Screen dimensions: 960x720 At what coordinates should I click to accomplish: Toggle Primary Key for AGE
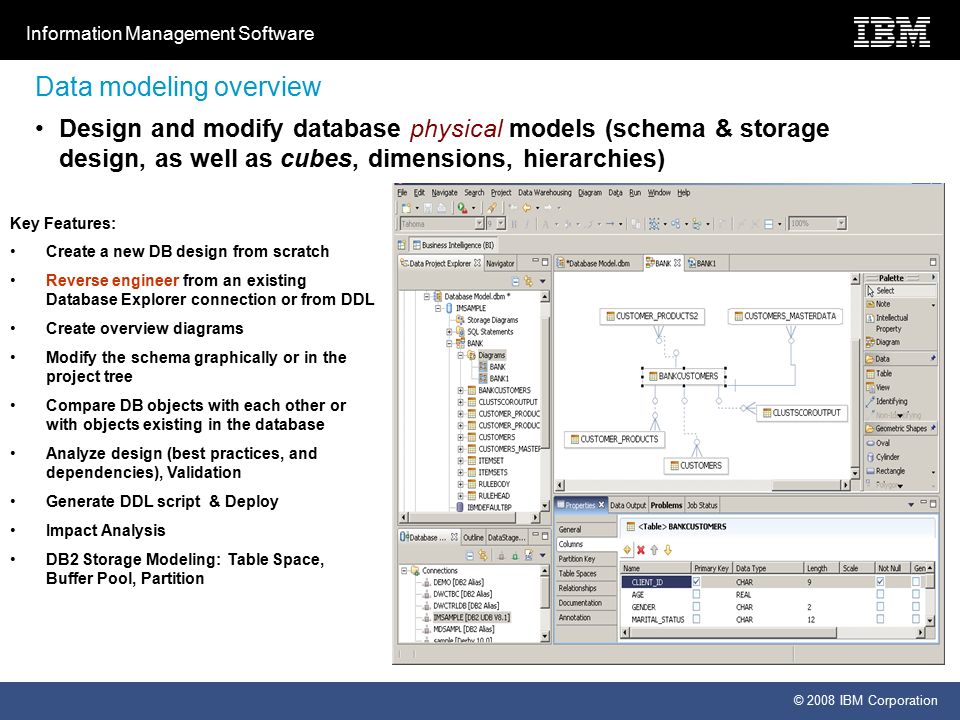click(x=696, y=594)
